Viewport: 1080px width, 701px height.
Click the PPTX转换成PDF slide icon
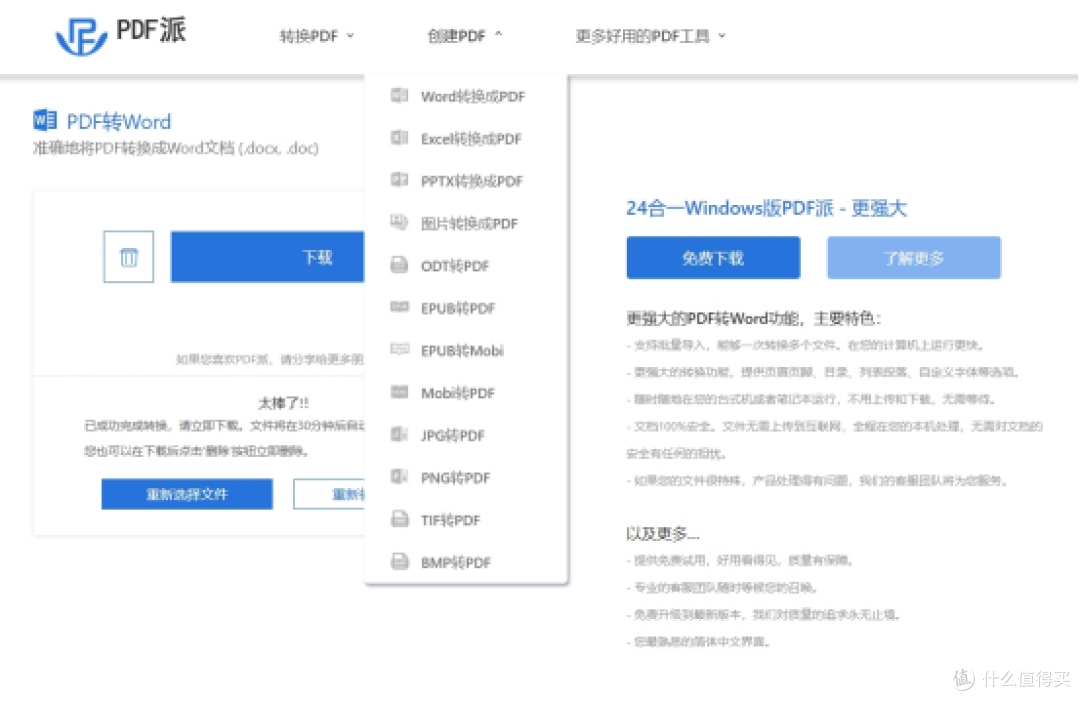point(399,180)
